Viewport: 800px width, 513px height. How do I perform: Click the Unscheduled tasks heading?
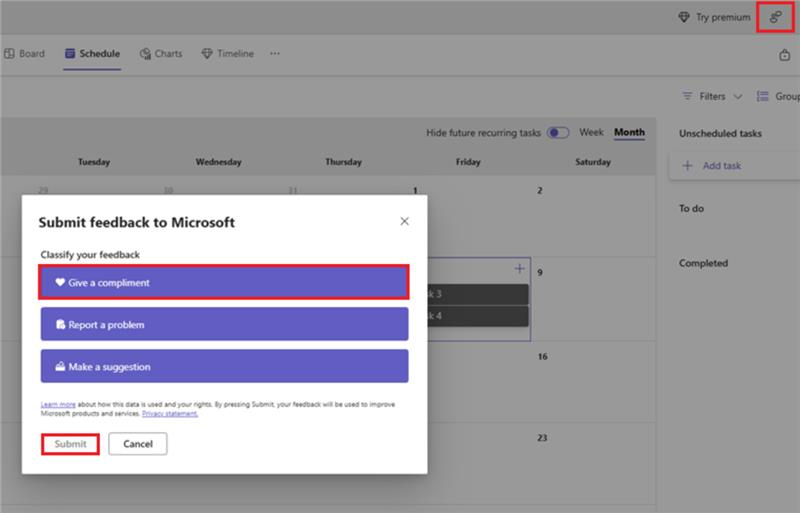pos(720,133)
